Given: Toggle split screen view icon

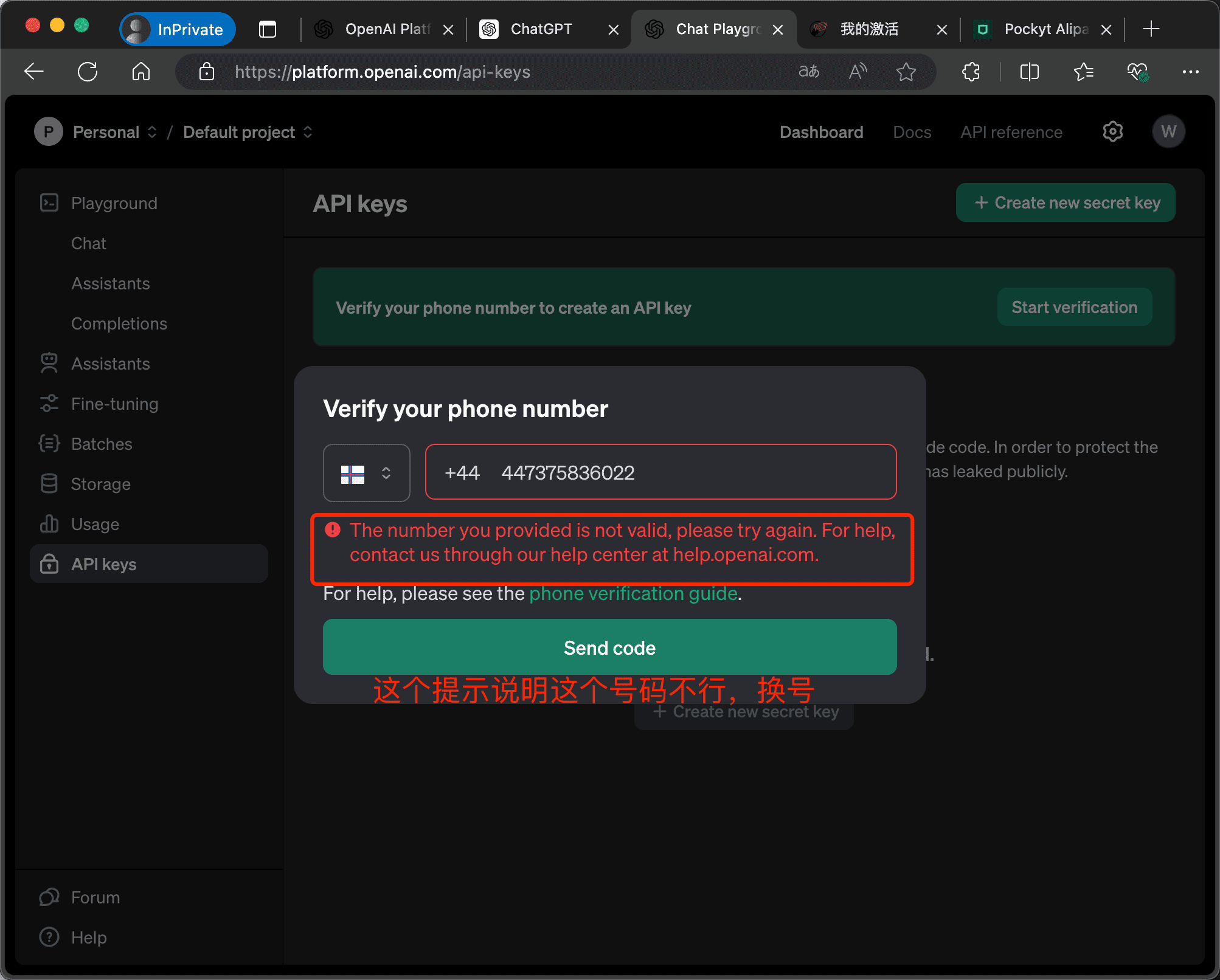Looking at the screenshot, I should 1029,72.
